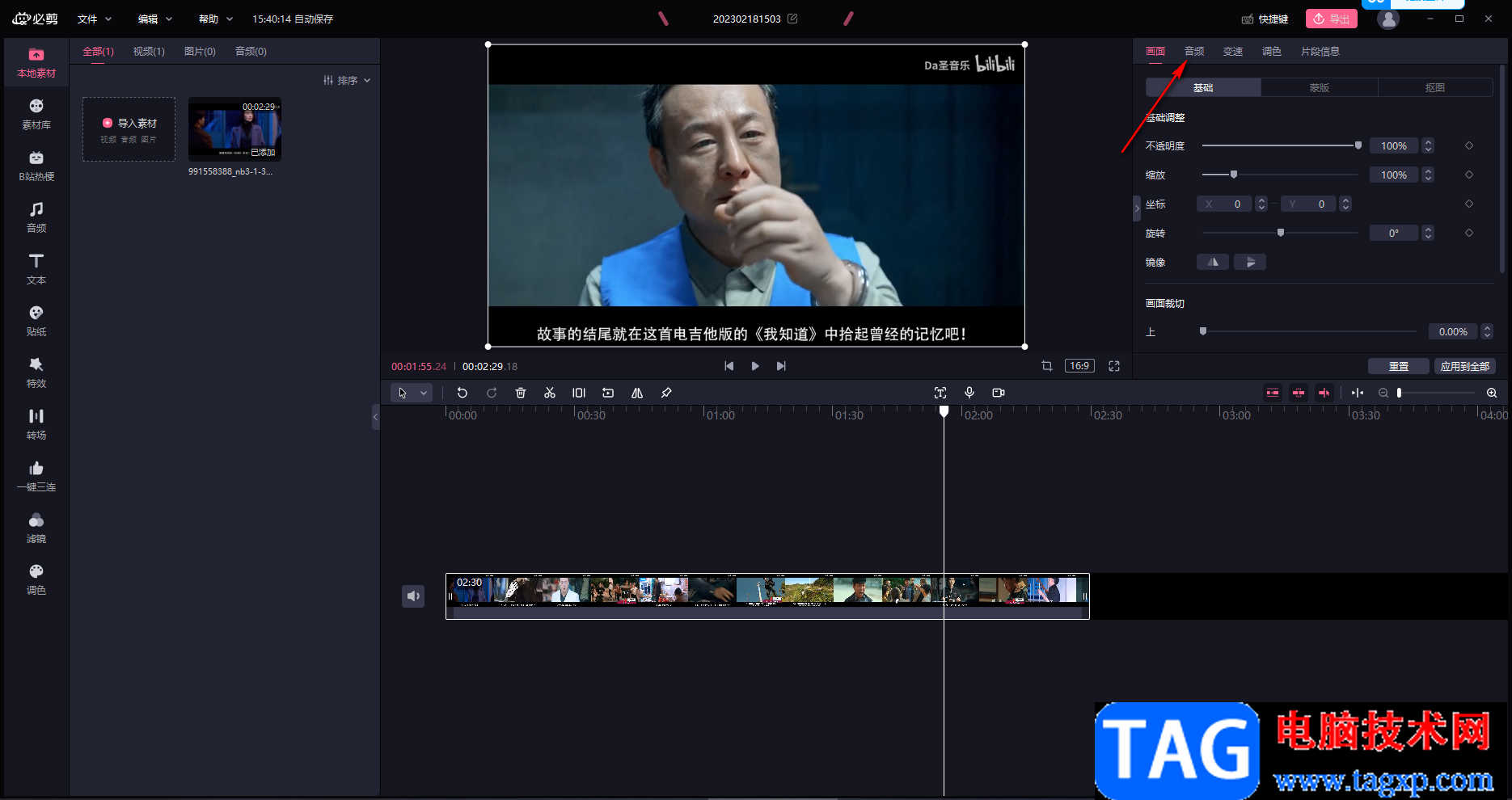
Task: Click the 缩放 scale slider
Action: pos(1280,175)
